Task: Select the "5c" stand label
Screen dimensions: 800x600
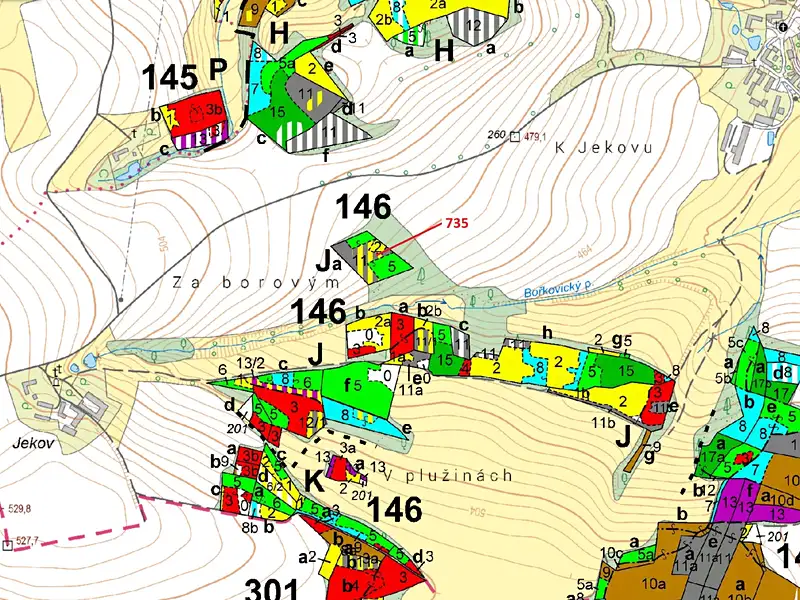Action: coord(736,343)
